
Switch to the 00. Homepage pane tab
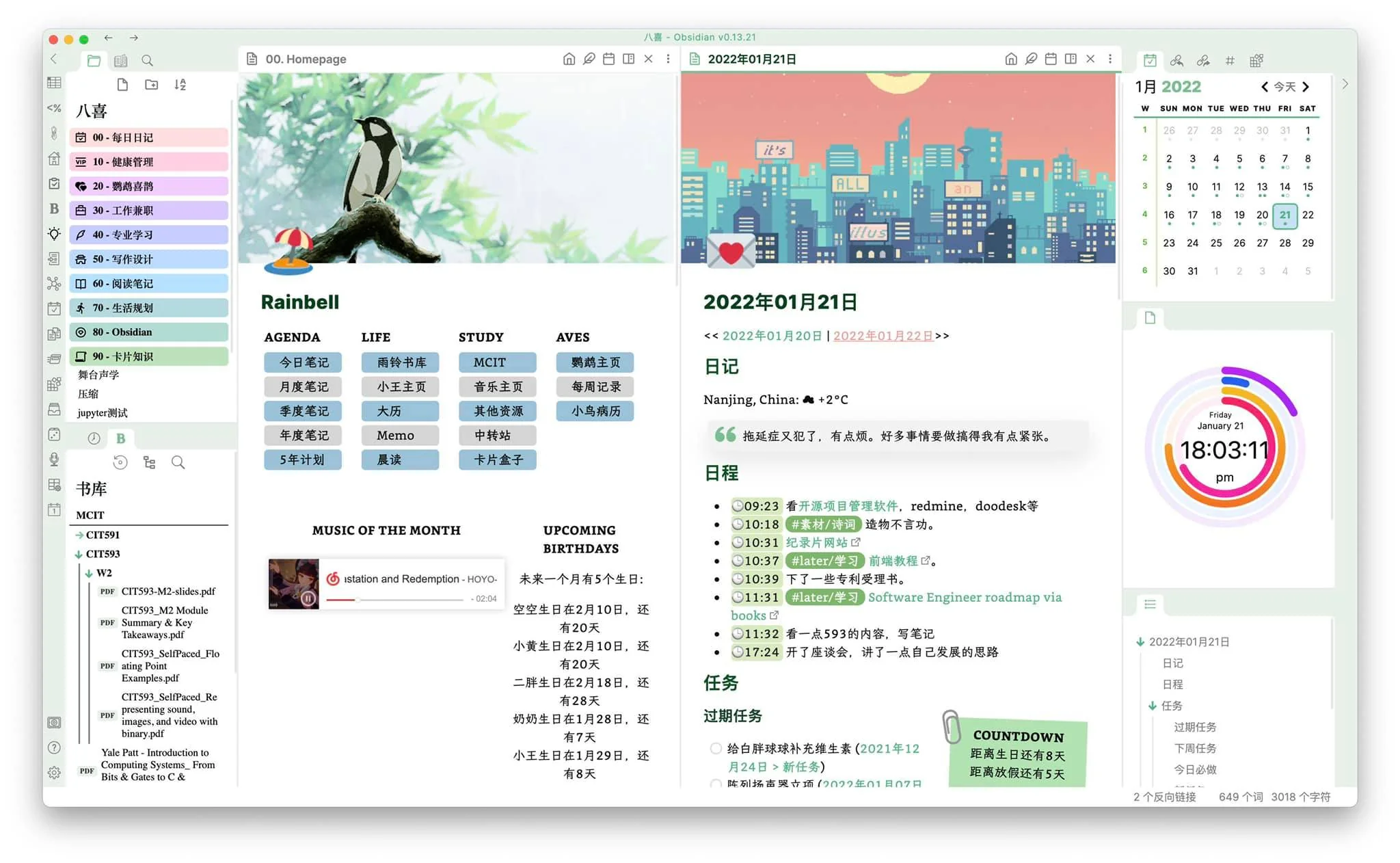[x=306, y=59]
